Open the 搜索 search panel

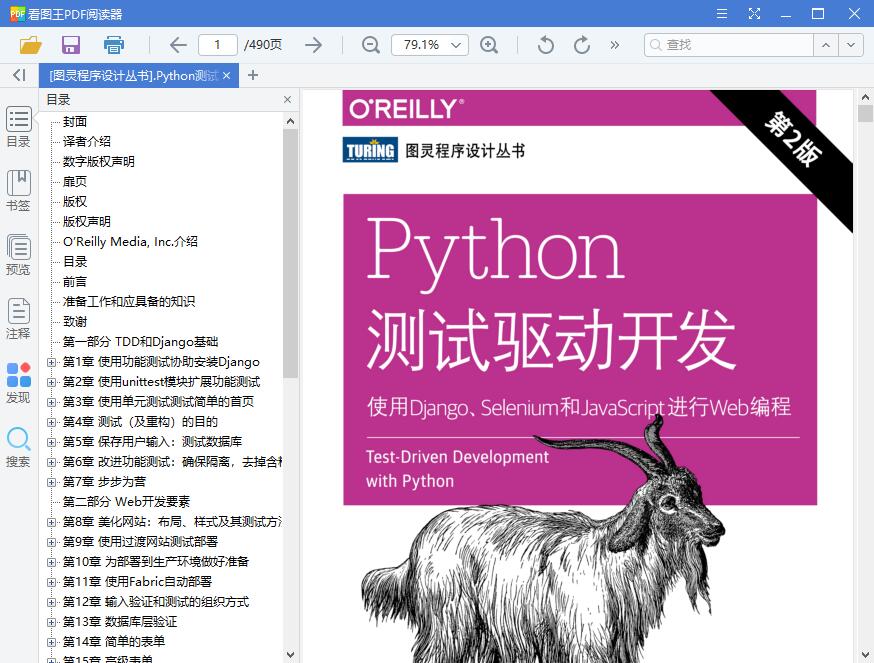[18, 447]
